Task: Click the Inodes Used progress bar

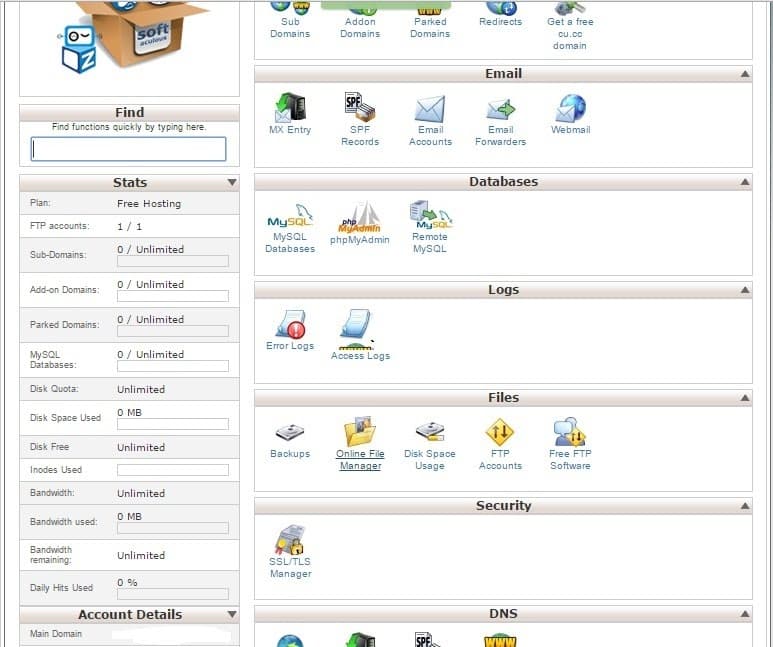Action: click(173, 470)
